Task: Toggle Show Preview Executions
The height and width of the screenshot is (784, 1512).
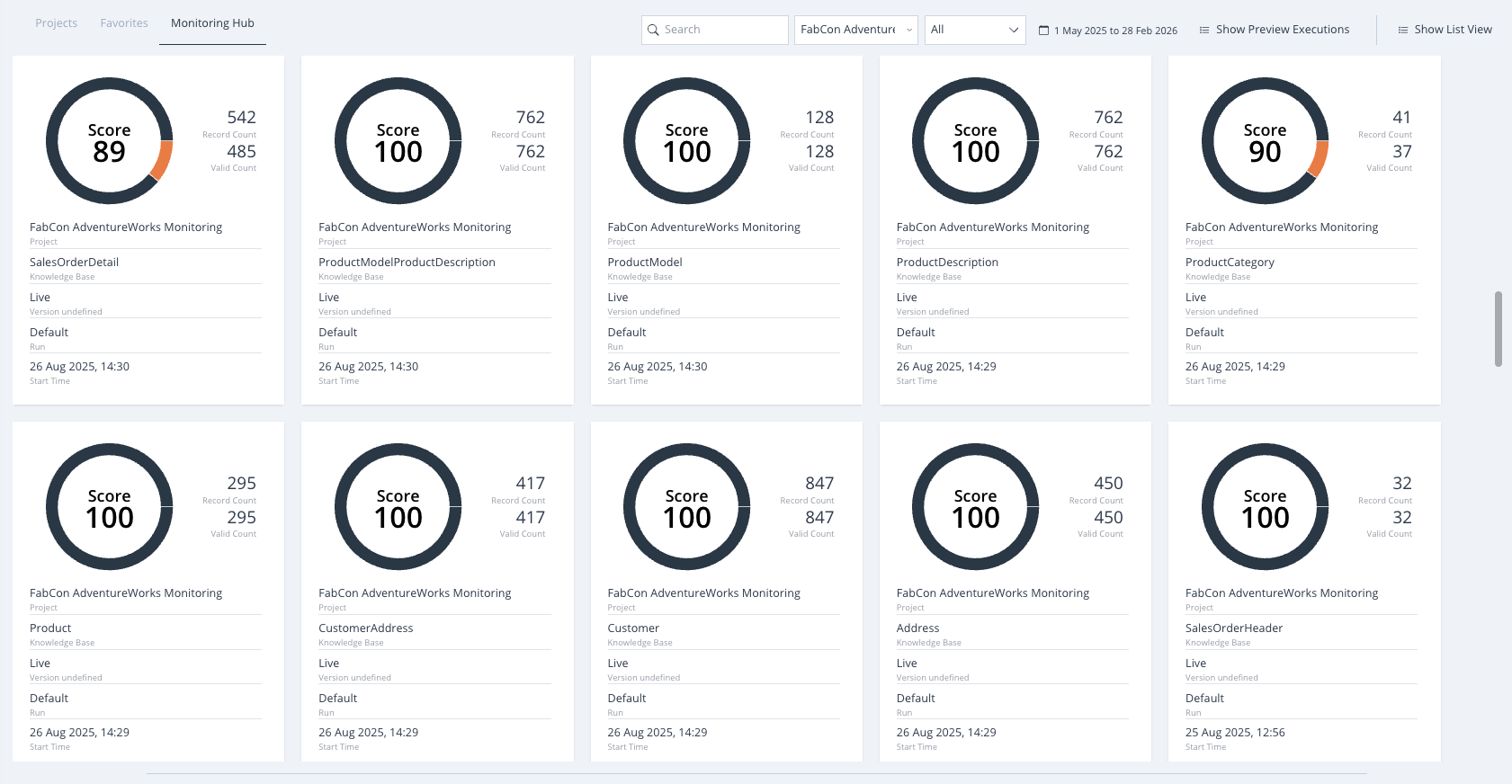Action: [x=1275, y=30]
